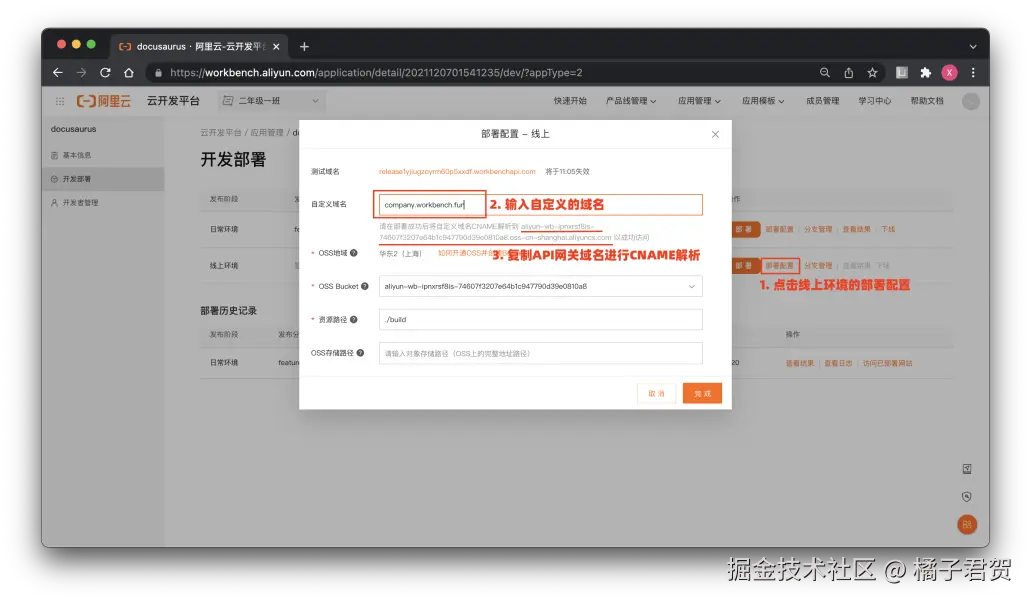Select 开发部署 in the sidebar
This screenshot has height=602, width=1031.
(x=103, y=179)
